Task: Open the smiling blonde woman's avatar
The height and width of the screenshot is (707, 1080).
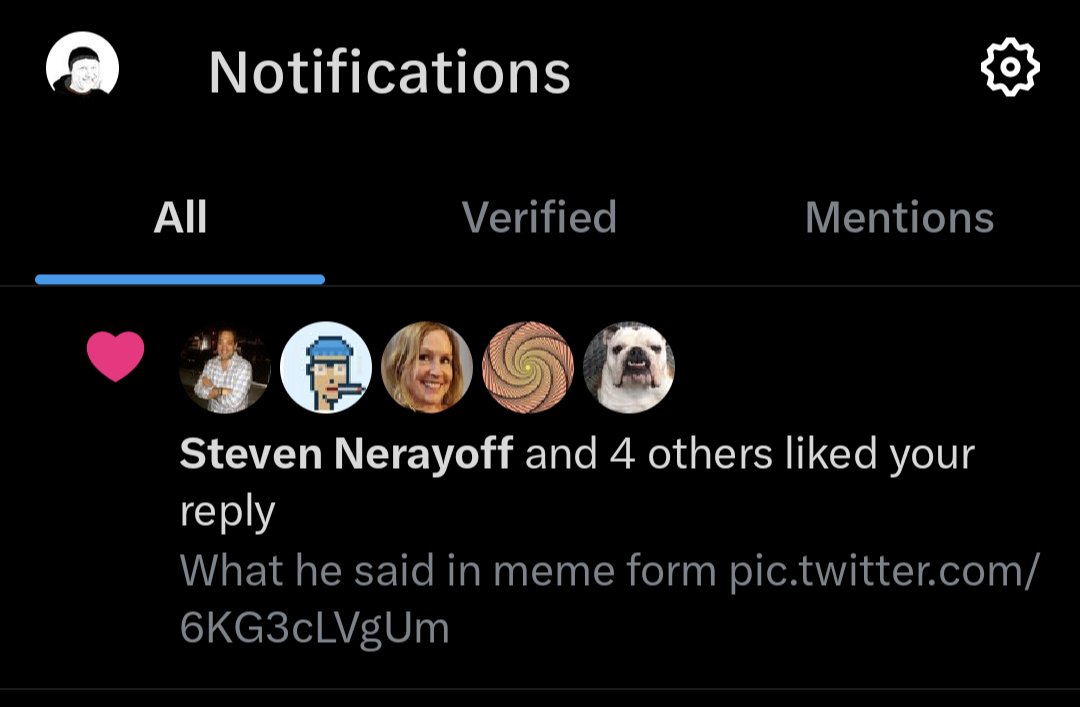Action: (427, 367)
